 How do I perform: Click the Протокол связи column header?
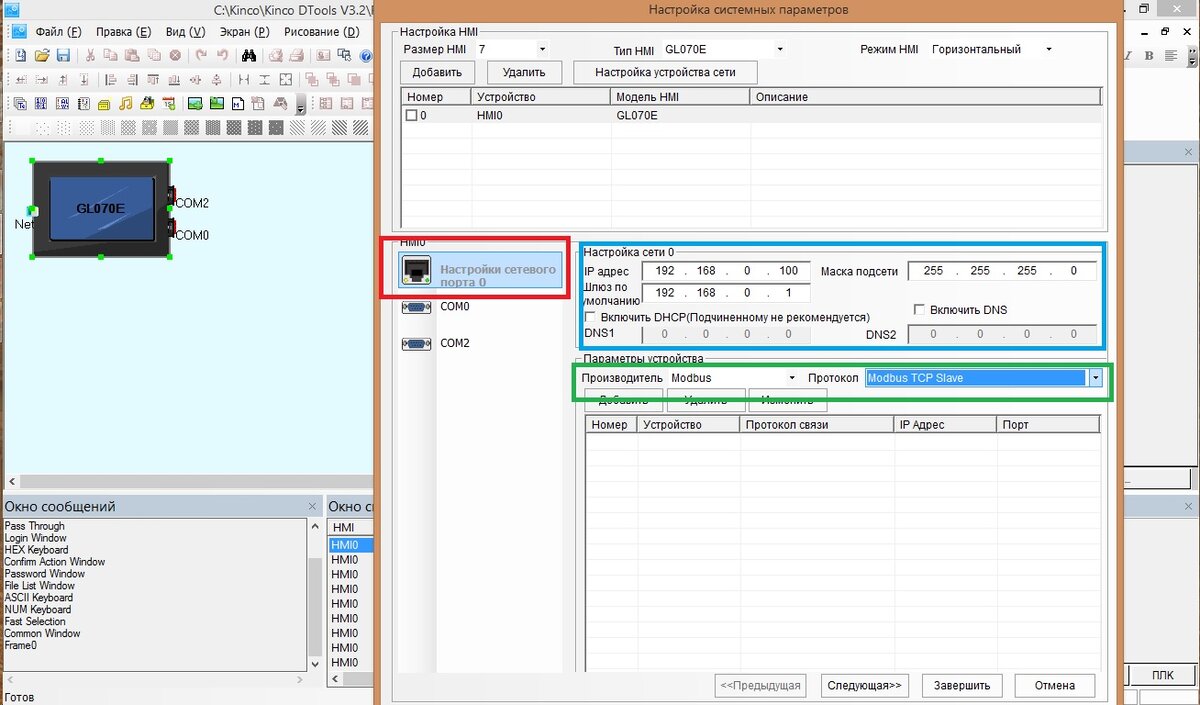coord(816,425)
